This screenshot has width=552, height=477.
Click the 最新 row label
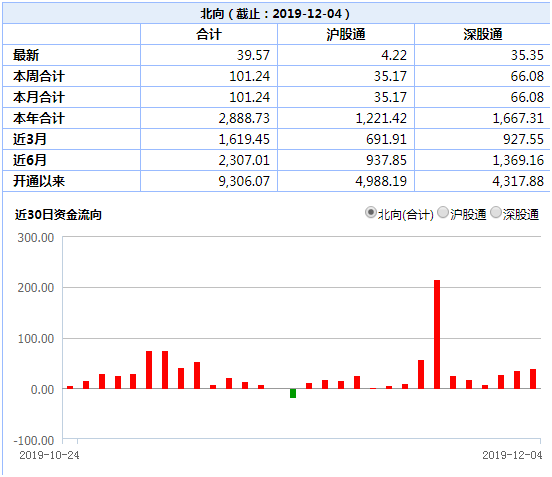[x=26, y=55]
